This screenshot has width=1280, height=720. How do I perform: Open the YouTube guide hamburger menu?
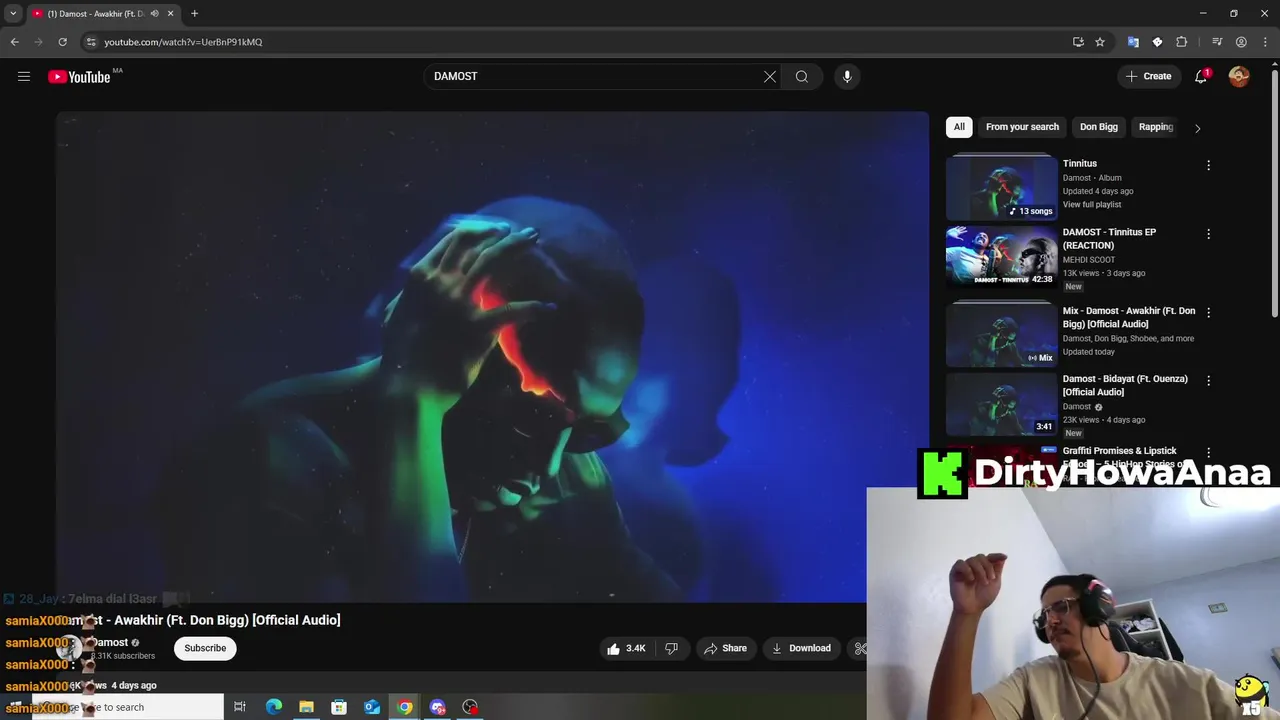24,76
